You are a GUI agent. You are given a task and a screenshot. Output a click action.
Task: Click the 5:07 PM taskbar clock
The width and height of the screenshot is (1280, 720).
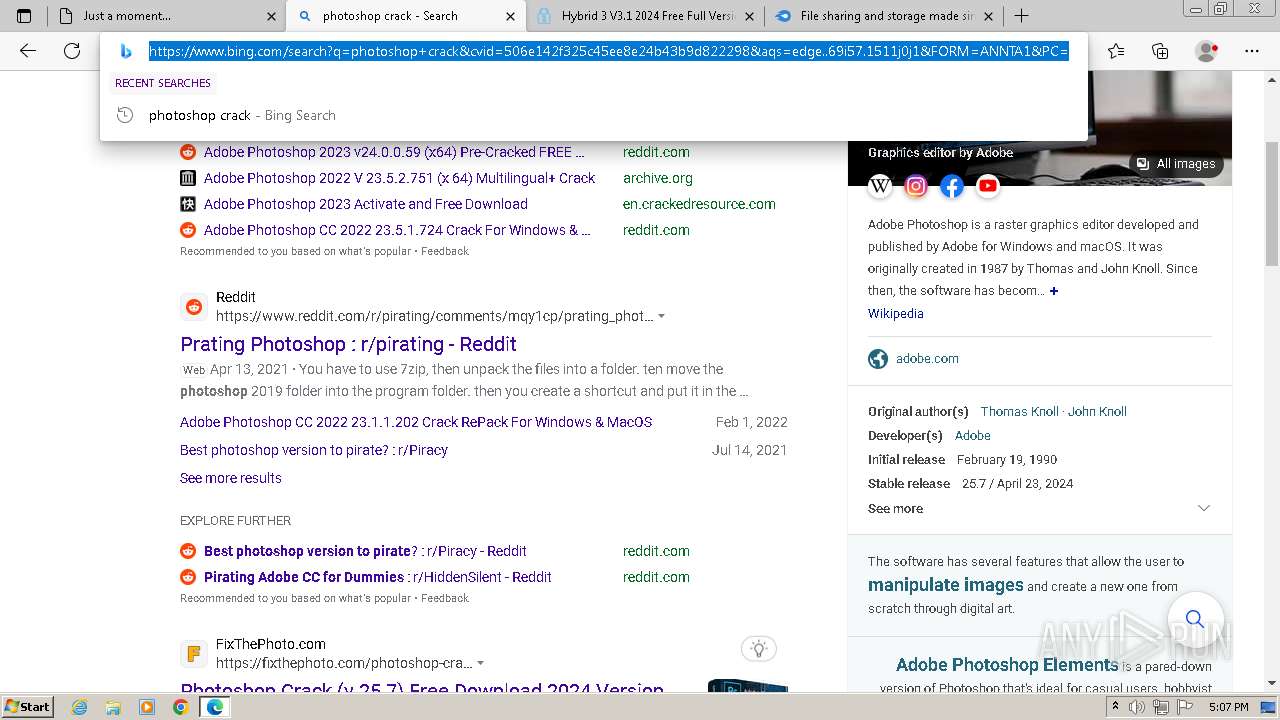(x=1228, y=707)
